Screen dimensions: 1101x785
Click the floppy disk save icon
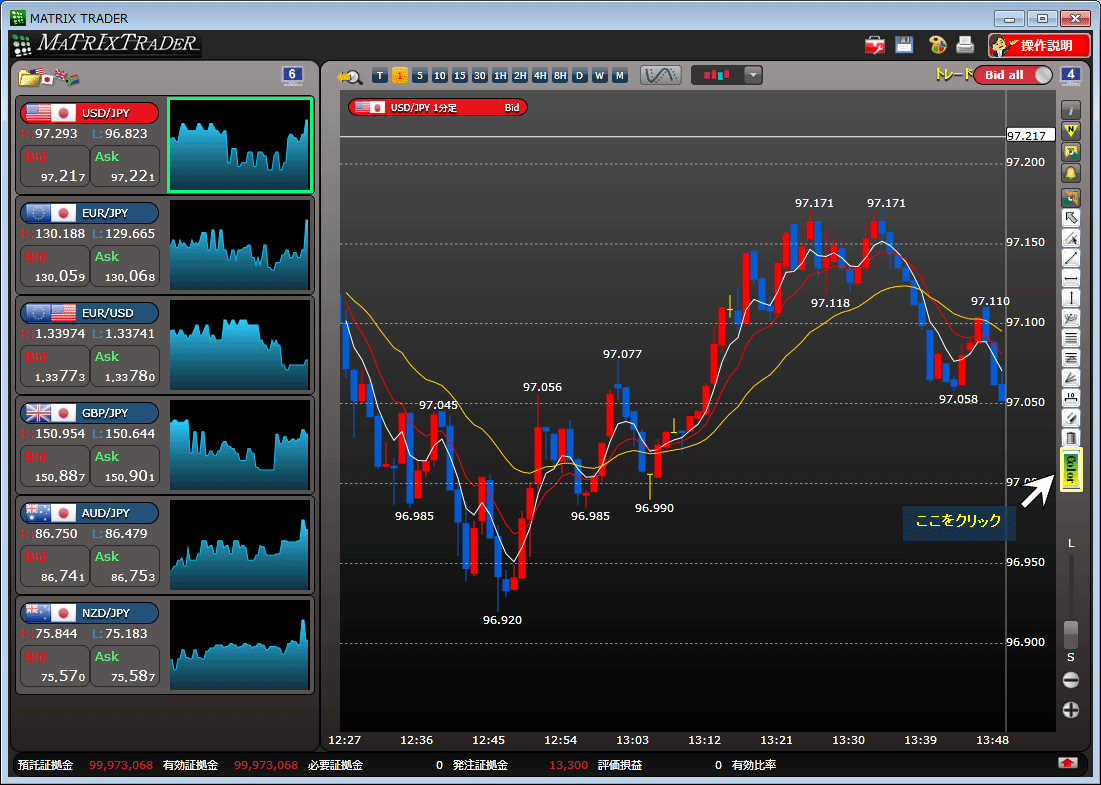point(904,46)
